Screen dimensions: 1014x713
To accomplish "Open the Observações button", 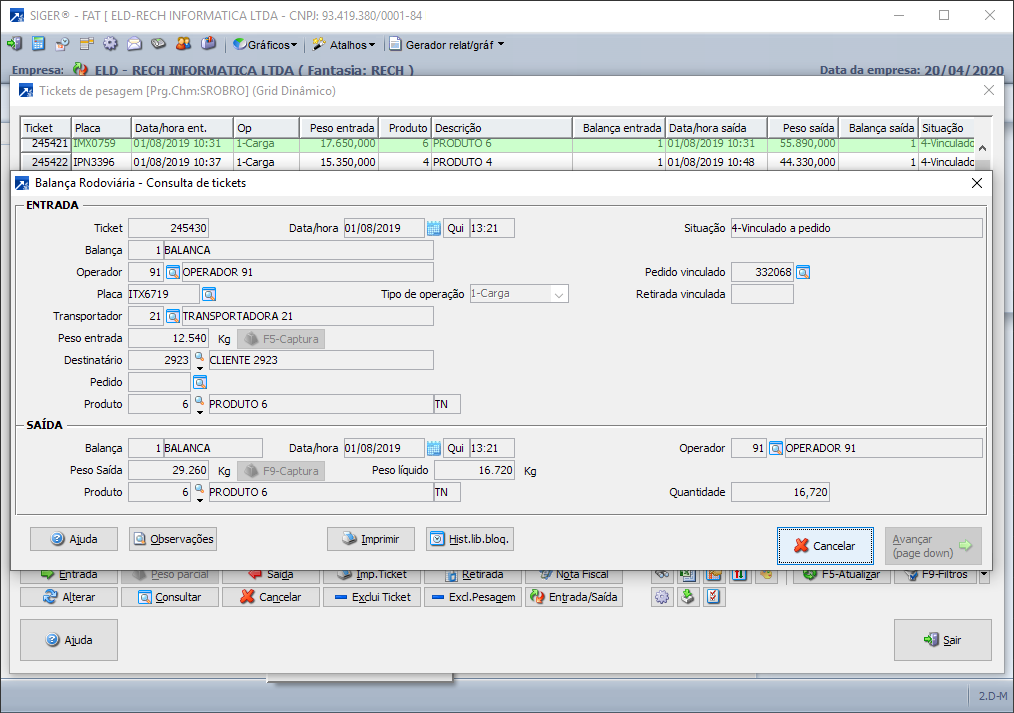I will tap(173, 539).
